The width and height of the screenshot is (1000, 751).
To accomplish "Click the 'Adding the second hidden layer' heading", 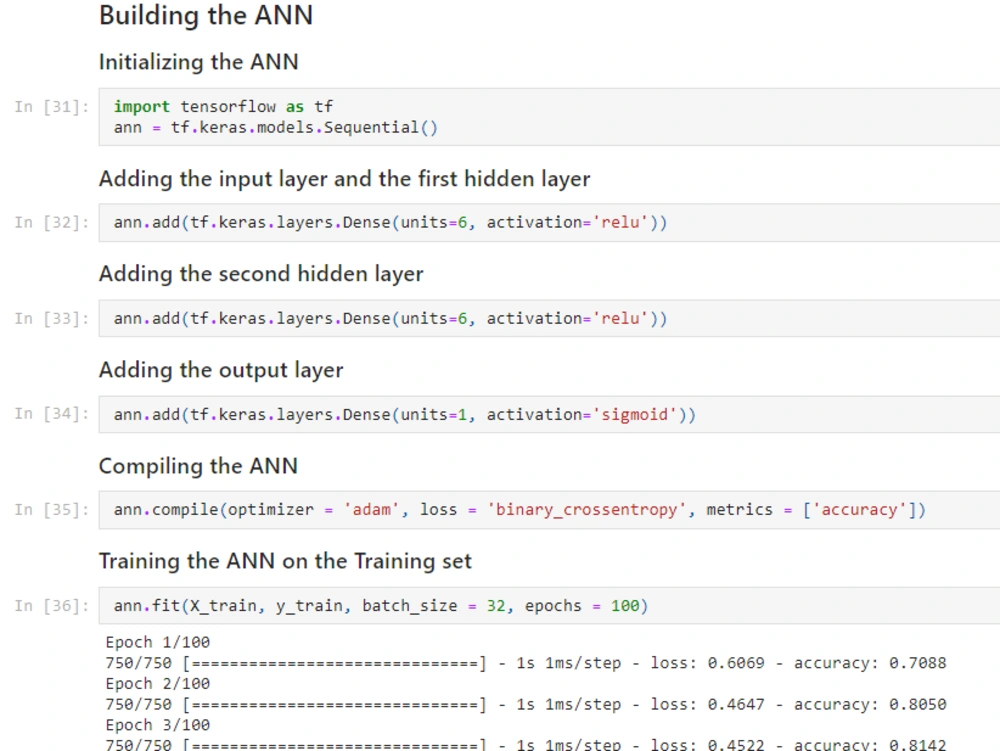I will (261, 274).
